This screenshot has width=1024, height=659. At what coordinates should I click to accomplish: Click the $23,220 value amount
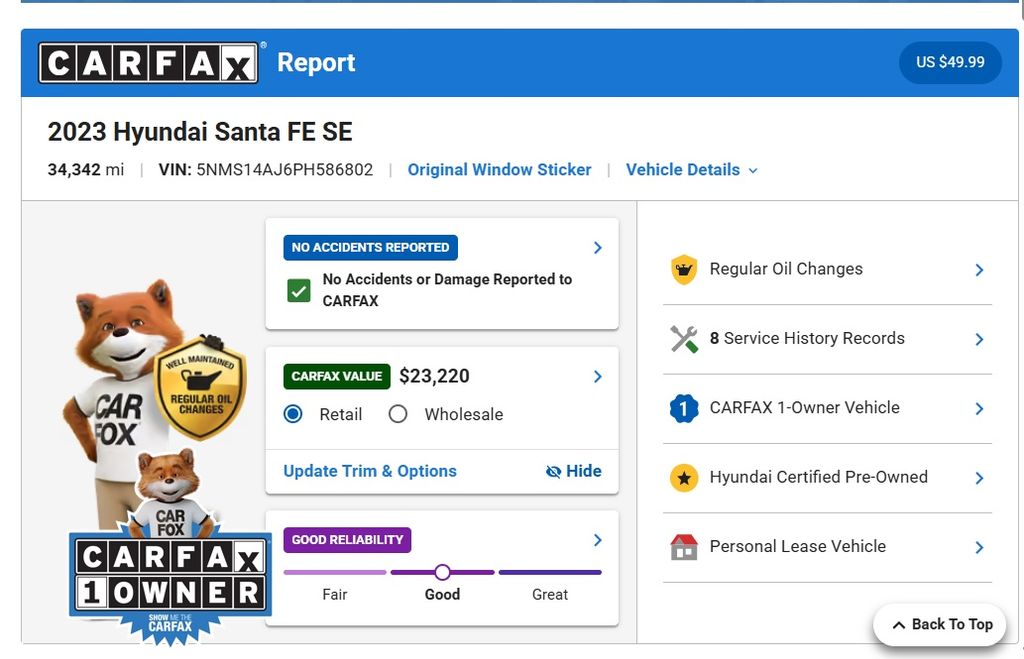tap(434, 376)
